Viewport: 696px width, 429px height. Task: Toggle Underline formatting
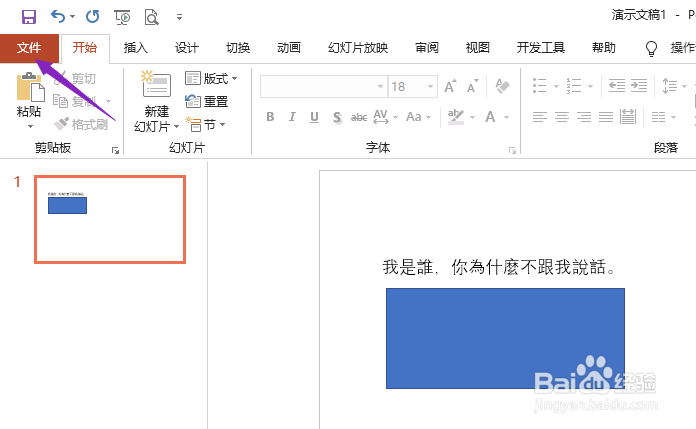314,117
